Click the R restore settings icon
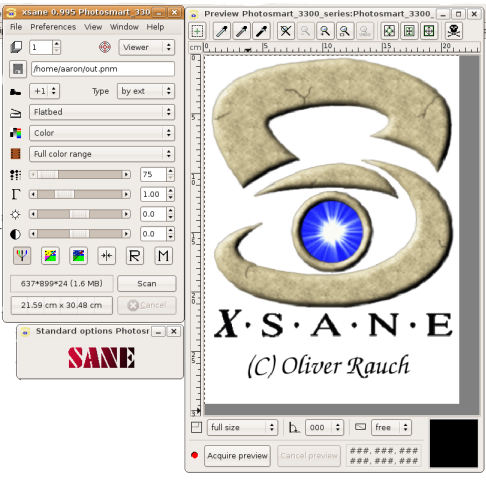 [135, 256]
